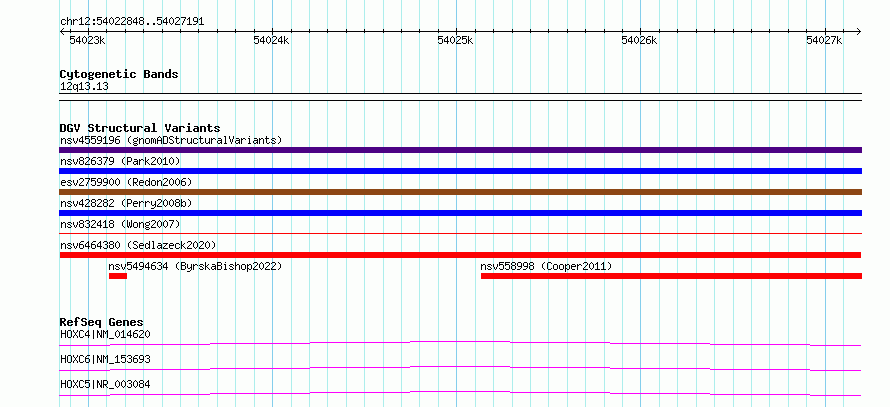This screenshot has height=407, width=890.
Task: Click the nsv428282 (Perry2008b) label
Action: [126, 203]
